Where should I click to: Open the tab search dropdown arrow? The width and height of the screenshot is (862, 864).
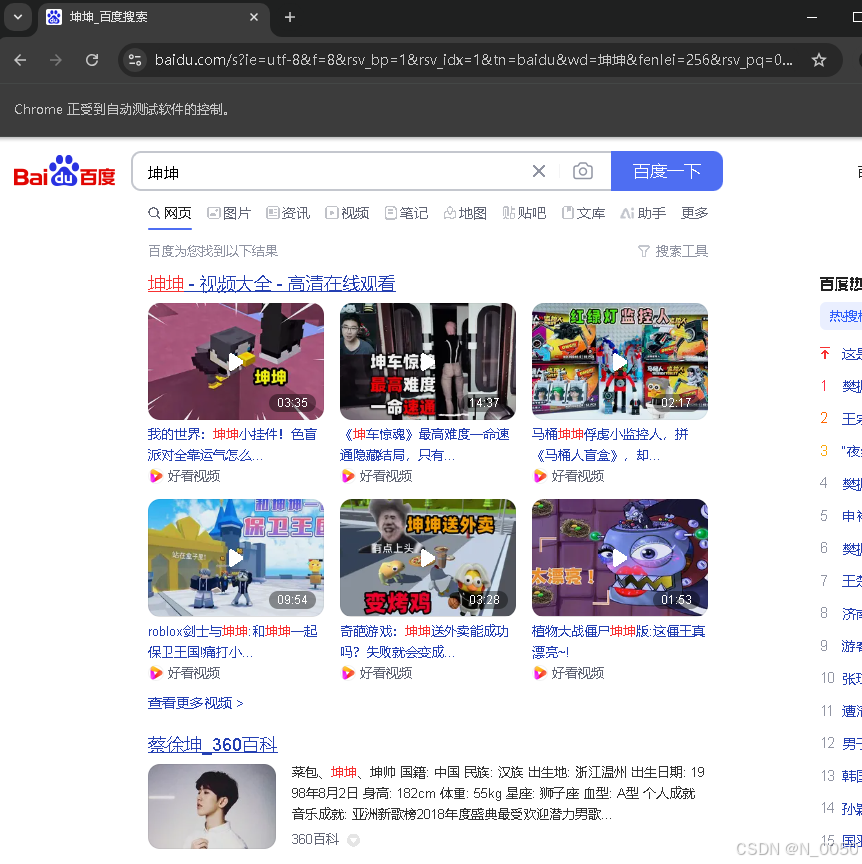pyautogui.click(x=18, y=17)
